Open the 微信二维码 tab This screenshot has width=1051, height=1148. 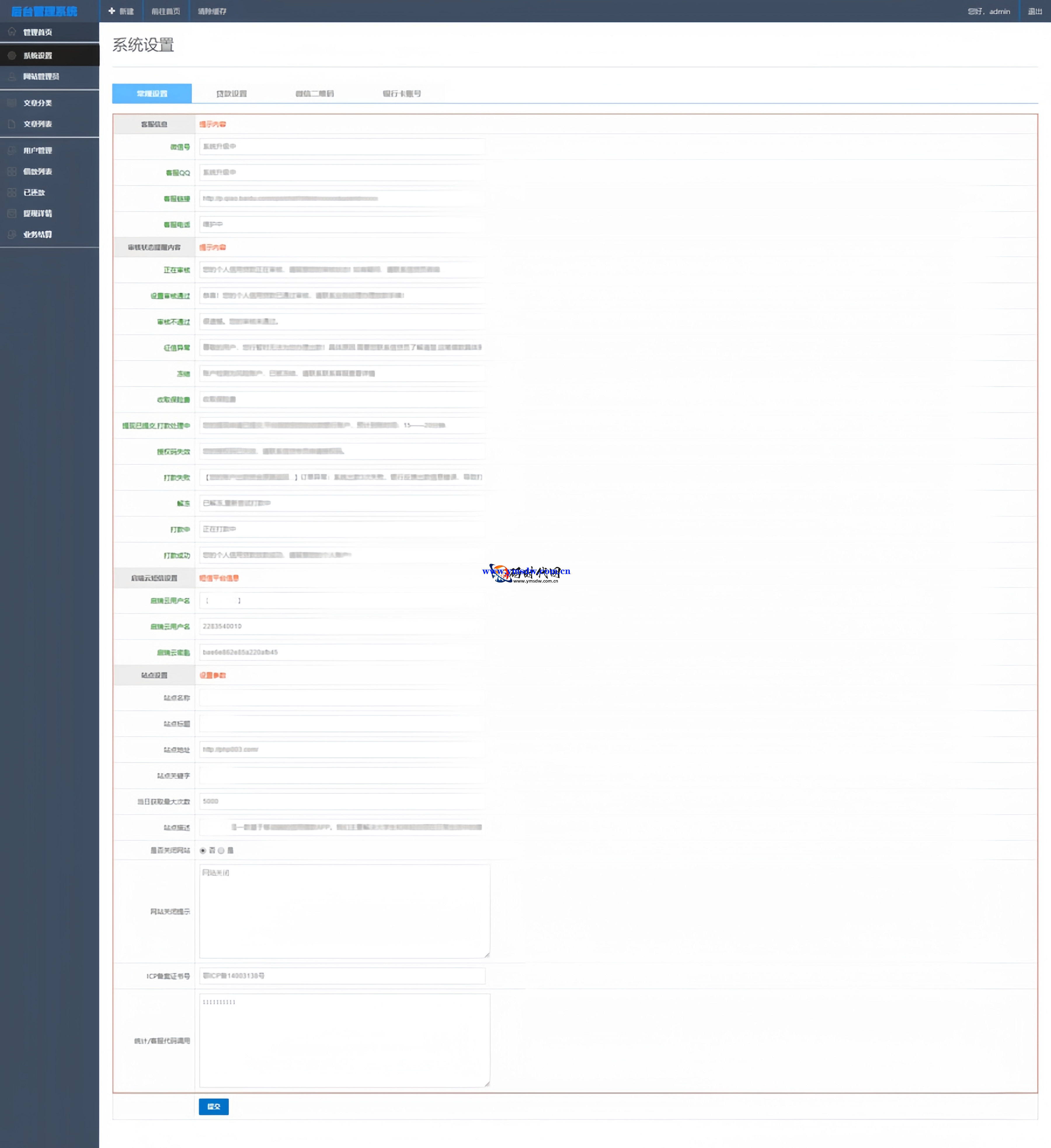(314, 93)
